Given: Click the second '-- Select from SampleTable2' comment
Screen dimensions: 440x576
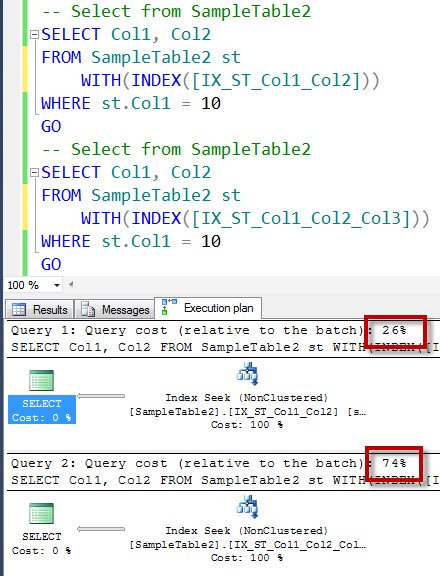Looking at the screenshot, I should tap(176, 149).
